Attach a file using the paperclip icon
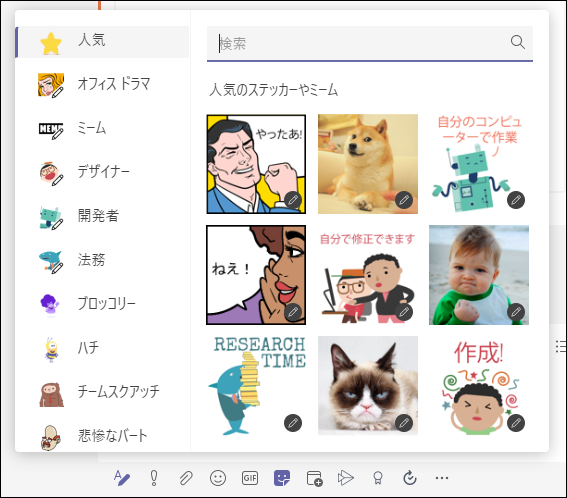This screenshot has width=567, height=498. click(x=186, y=478)
